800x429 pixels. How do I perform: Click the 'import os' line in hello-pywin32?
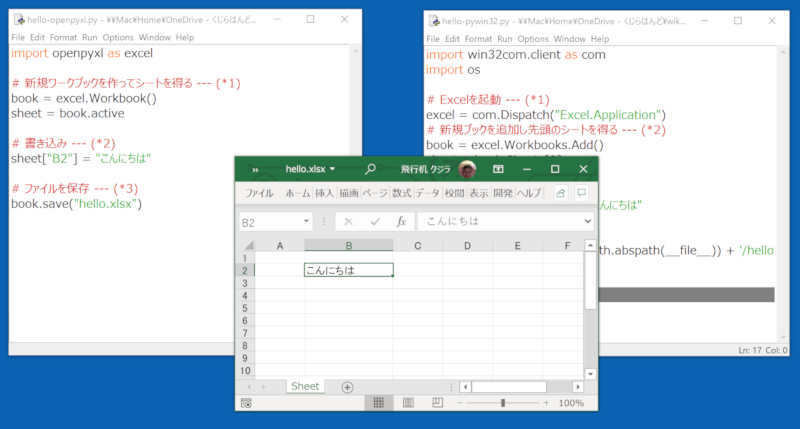[453, 70]
